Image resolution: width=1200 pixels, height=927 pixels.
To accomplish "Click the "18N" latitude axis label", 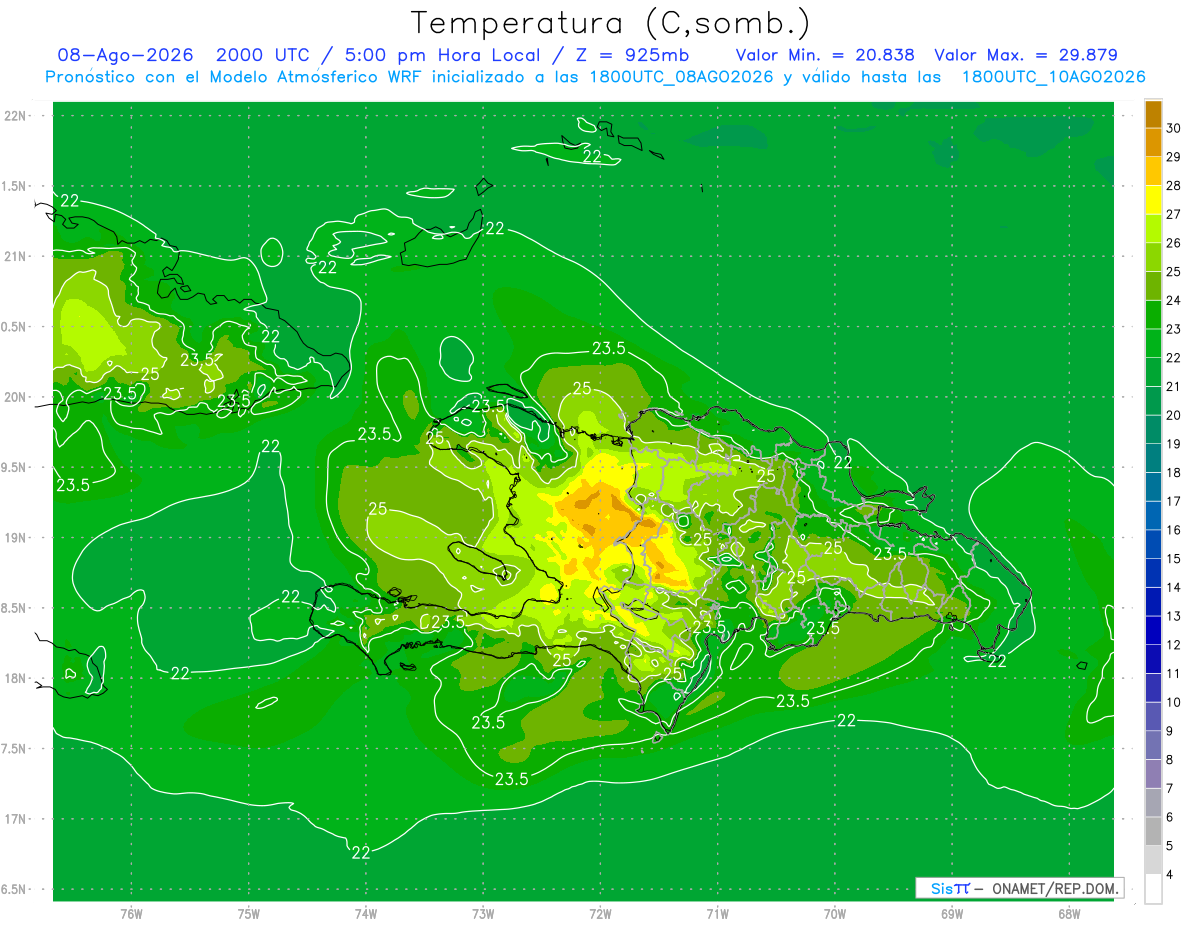I will (x=15, y=679).
